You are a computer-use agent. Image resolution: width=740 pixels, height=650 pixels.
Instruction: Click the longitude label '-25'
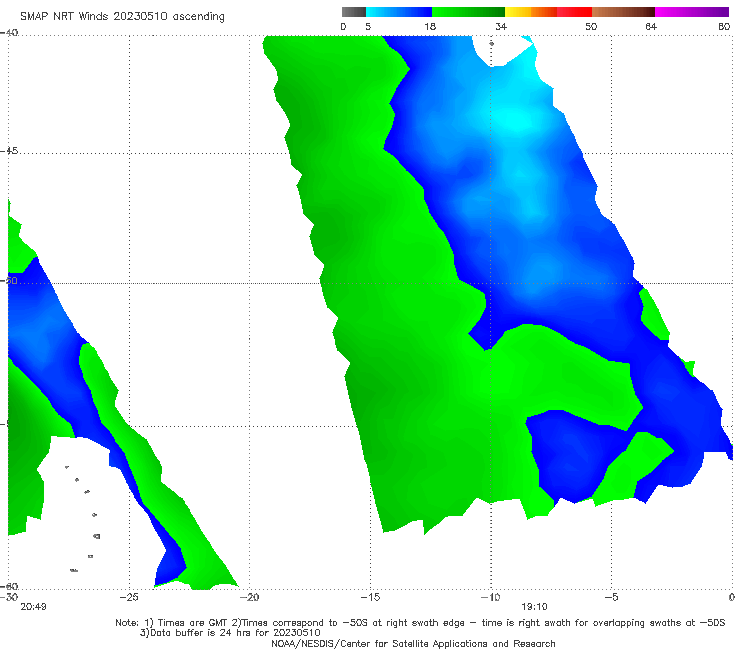tap(129, 597)
